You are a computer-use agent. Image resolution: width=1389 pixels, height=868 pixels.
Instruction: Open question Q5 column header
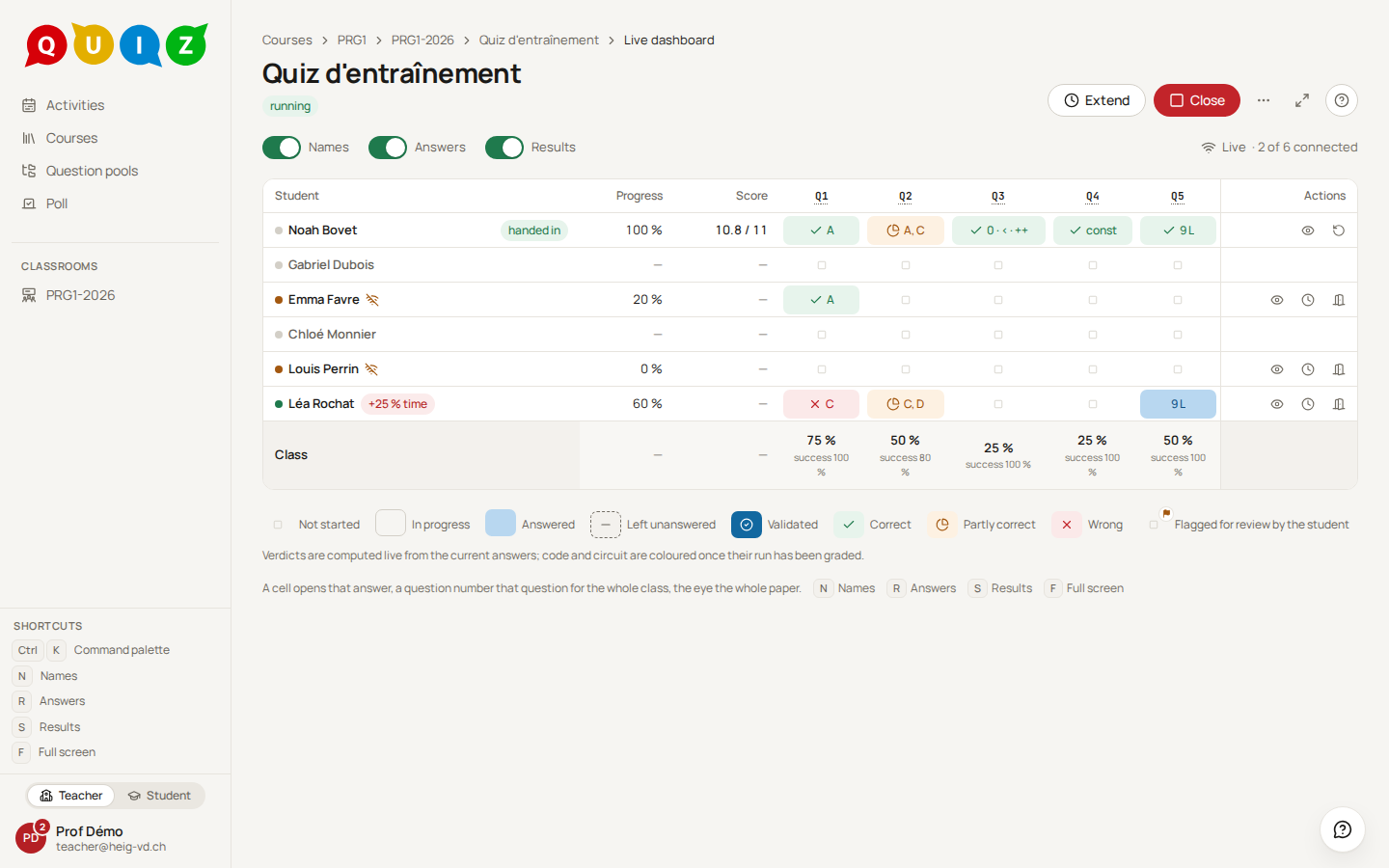coord(1178,196)
